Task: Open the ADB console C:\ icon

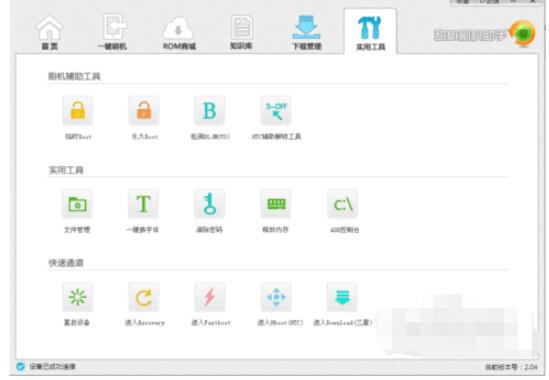Action: [x=342, y=204]
